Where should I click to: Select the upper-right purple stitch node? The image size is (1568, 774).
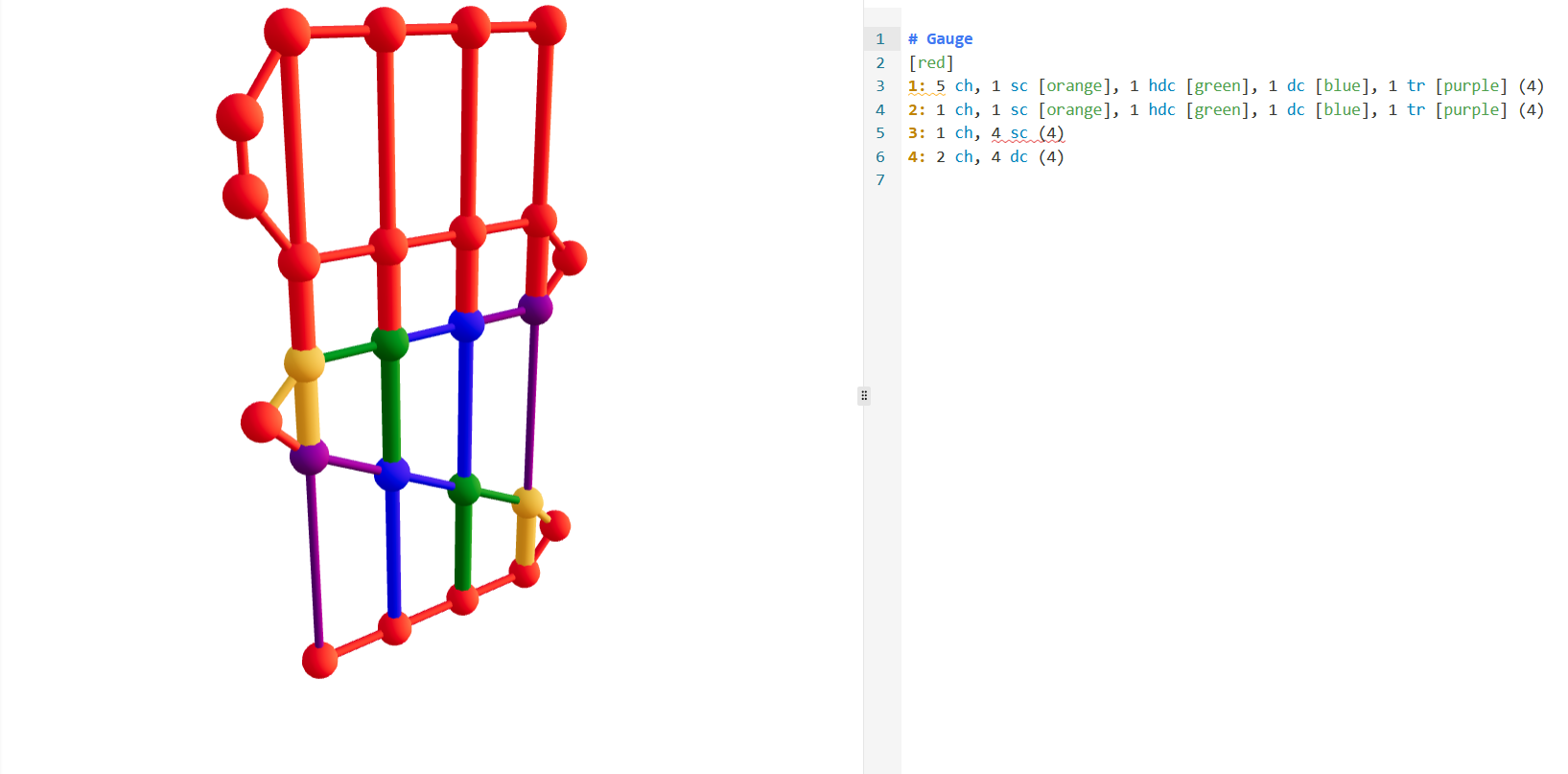(535, 308)
